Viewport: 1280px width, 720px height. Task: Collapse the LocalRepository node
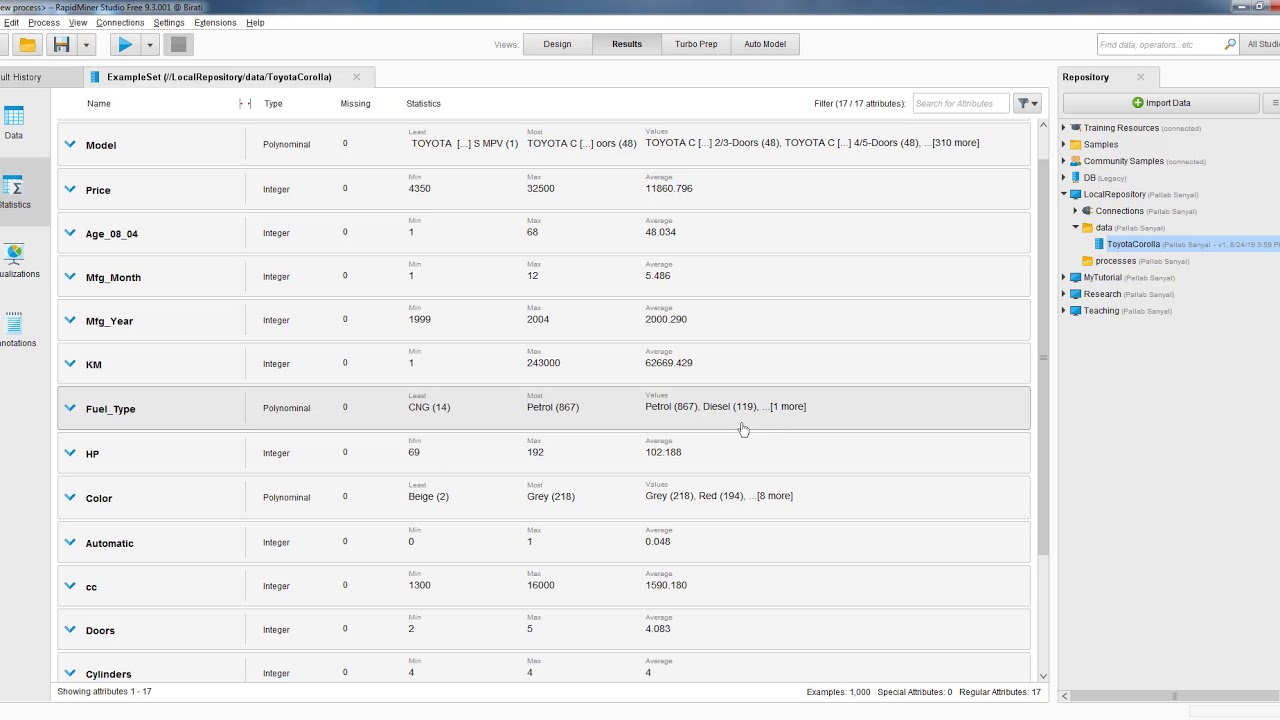tap(1064, 194)
